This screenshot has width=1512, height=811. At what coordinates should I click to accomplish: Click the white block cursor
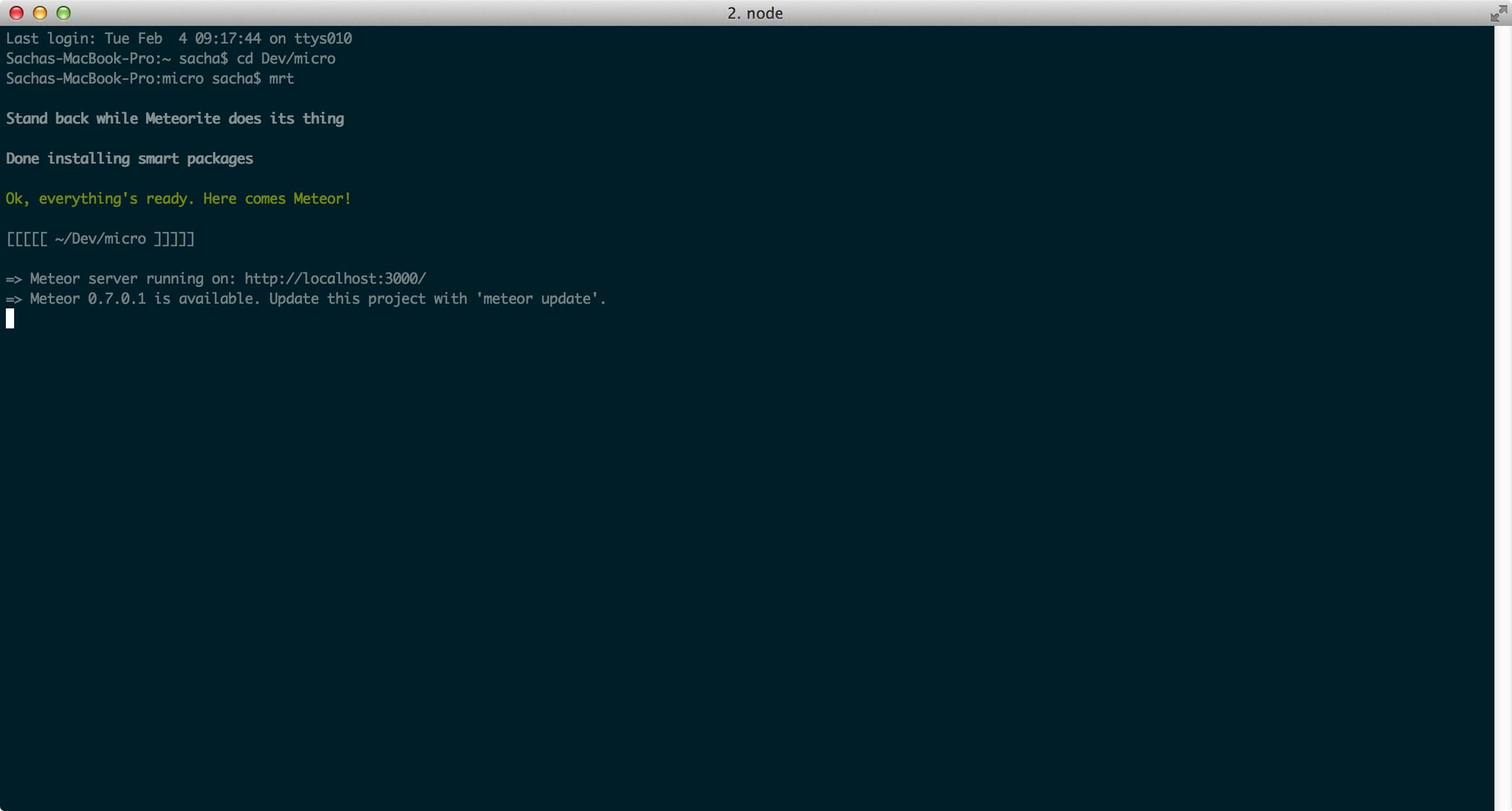click(10, 318)
